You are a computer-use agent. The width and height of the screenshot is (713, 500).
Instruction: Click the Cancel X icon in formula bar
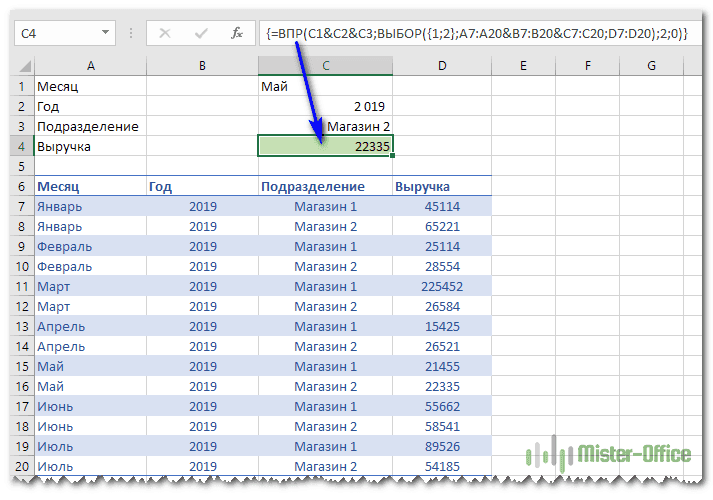pyautogui.click(x=165, y=33)
